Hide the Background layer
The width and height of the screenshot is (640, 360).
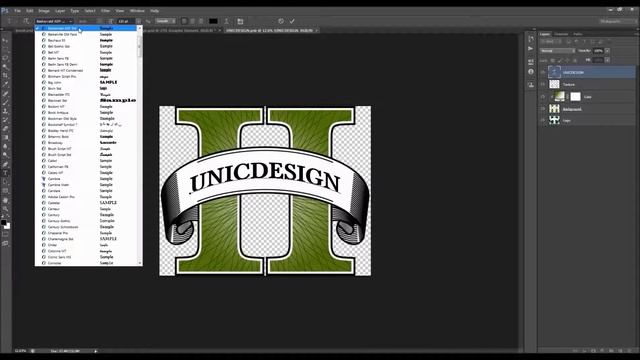tap(543, 109)
